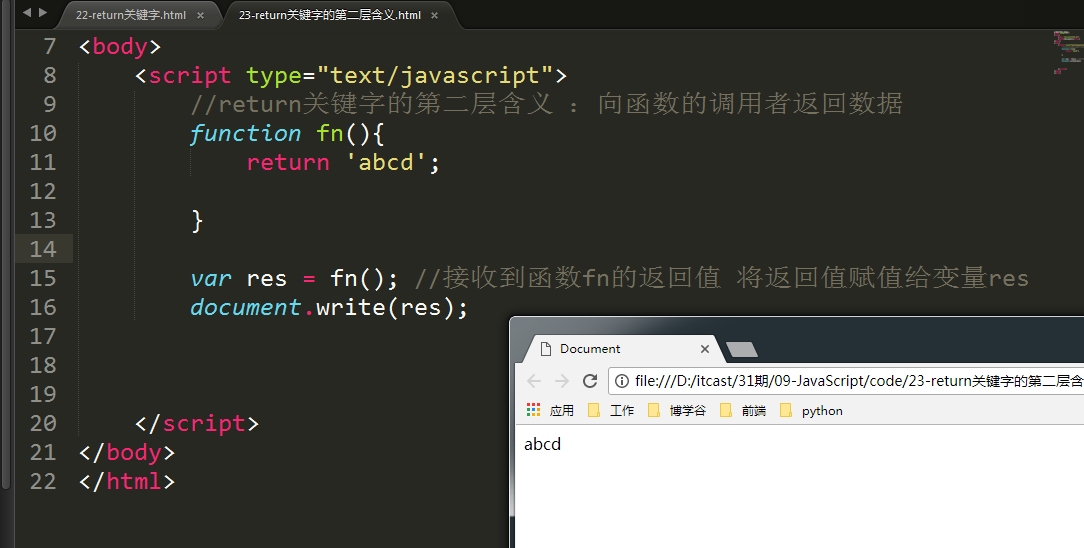The image size is (1084, 548).
Task: Click the opening body tag on line 7
Action: [120, 46]
